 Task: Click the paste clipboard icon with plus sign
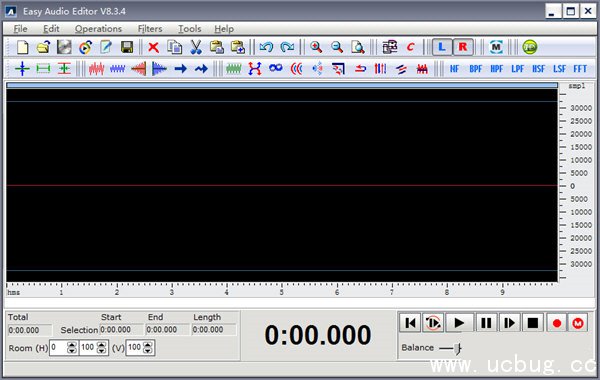[x=238, y=47]
